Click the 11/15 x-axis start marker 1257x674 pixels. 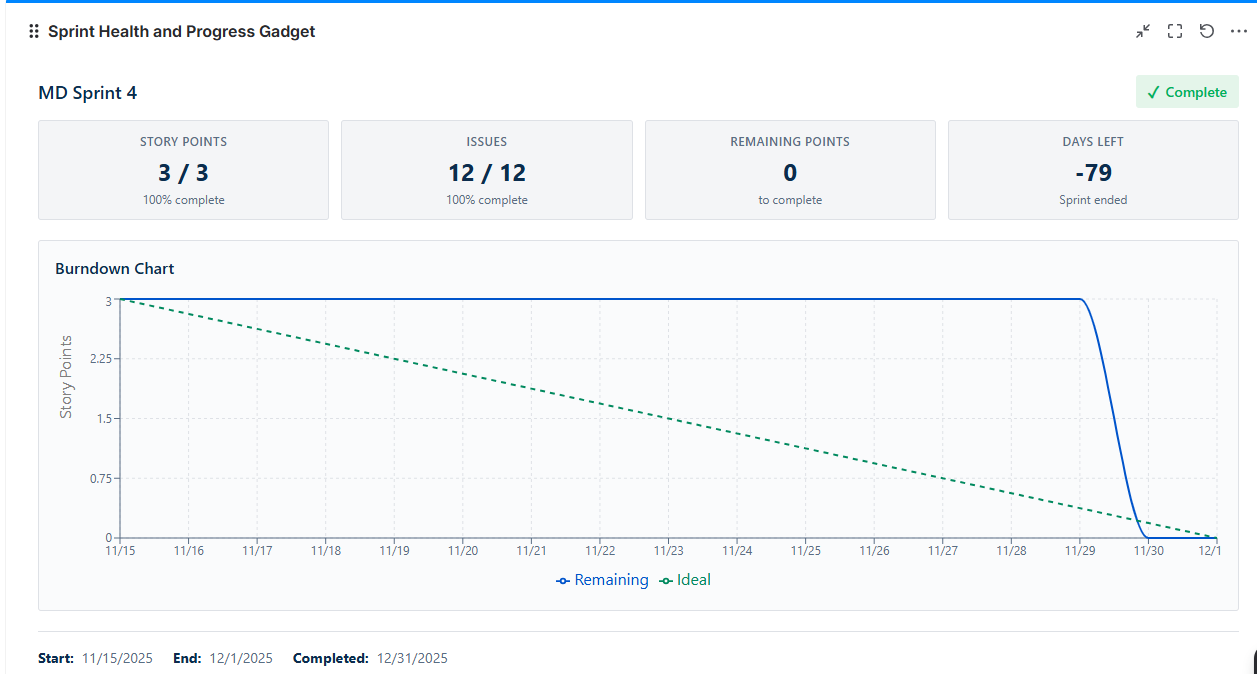click(120, 550)
